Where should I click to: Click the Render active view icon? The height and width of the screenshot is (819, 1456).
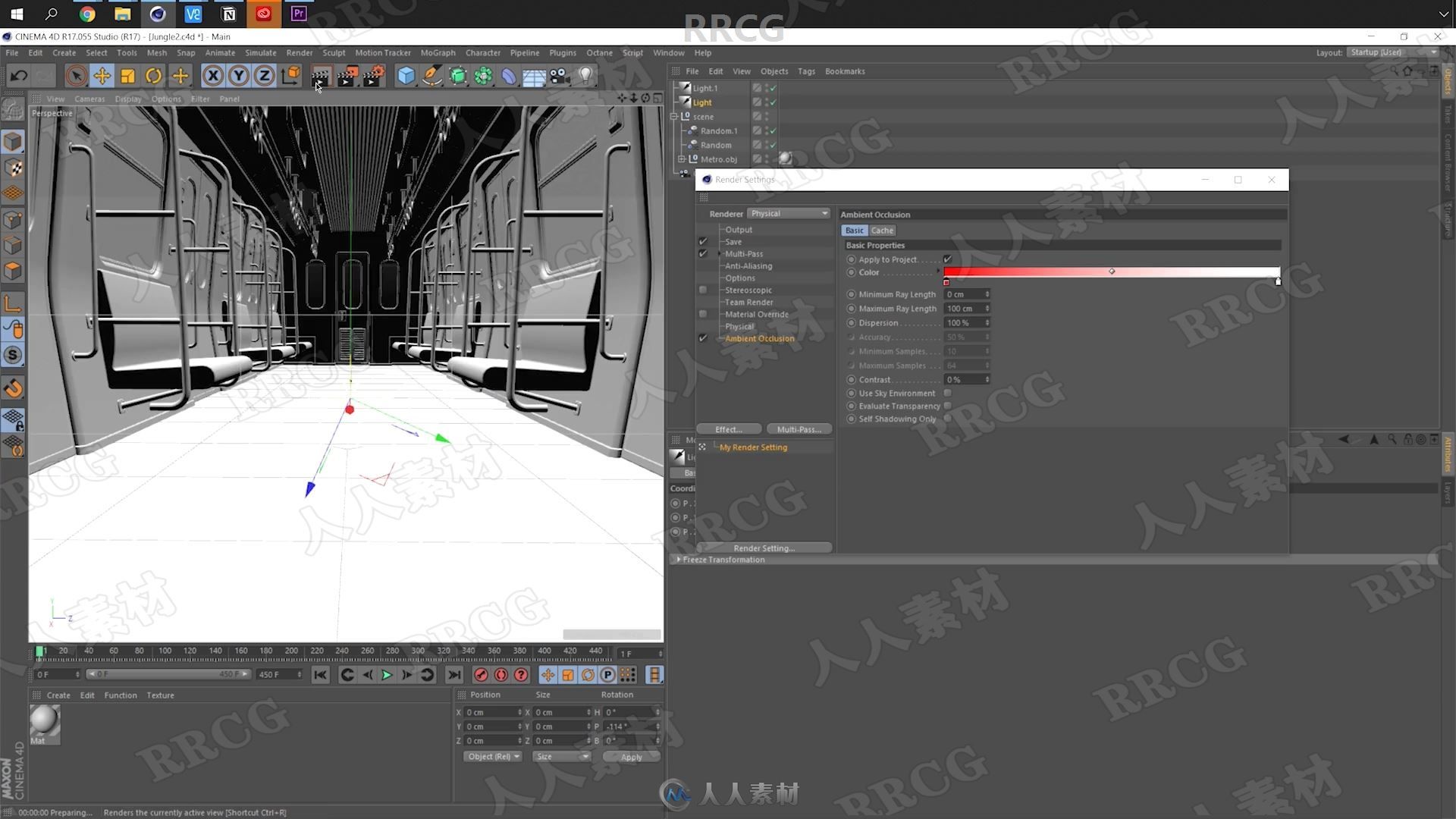(x=320, y=74)
